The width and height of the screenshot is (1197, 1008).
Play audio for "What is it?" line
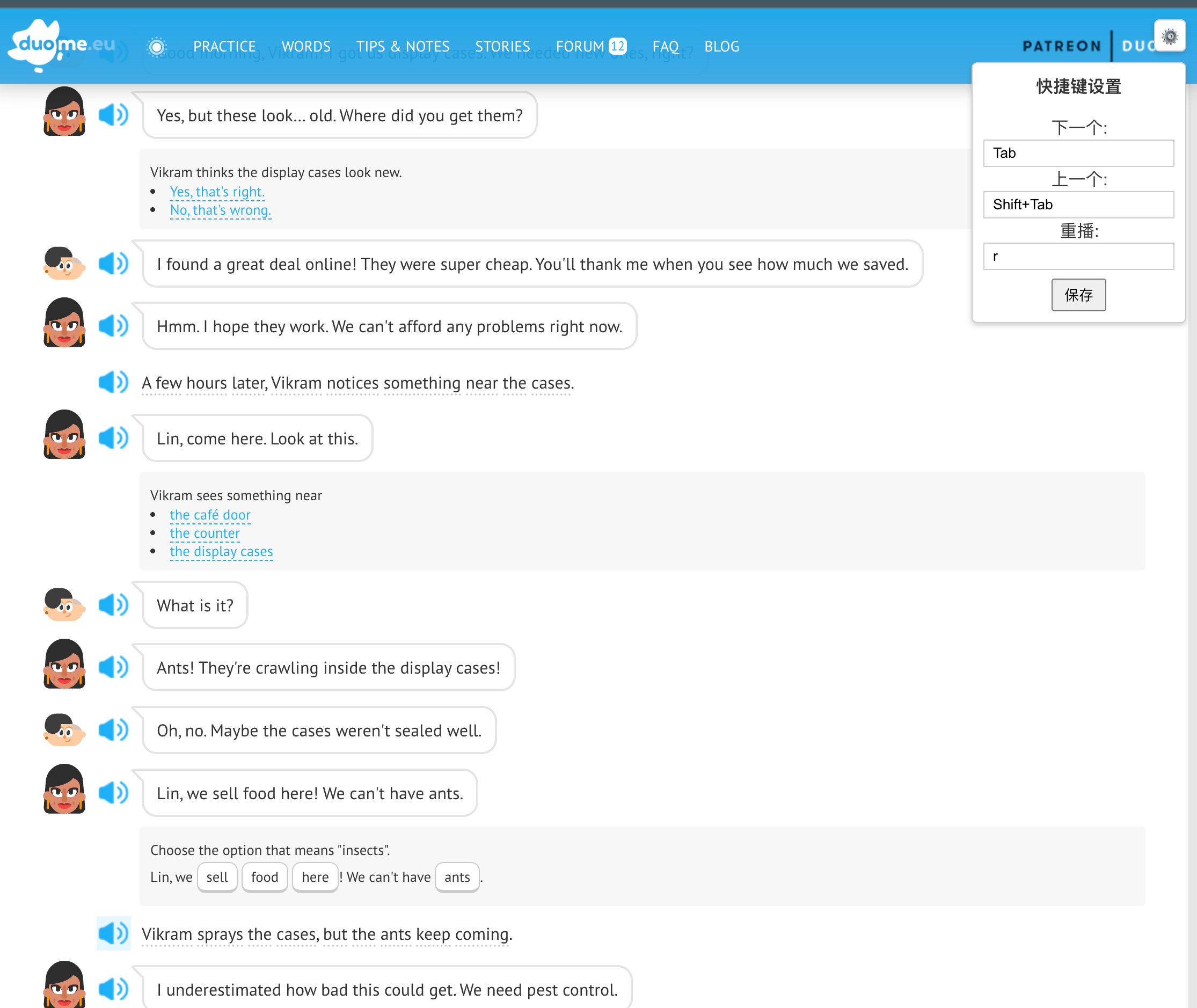coord(113,604)
